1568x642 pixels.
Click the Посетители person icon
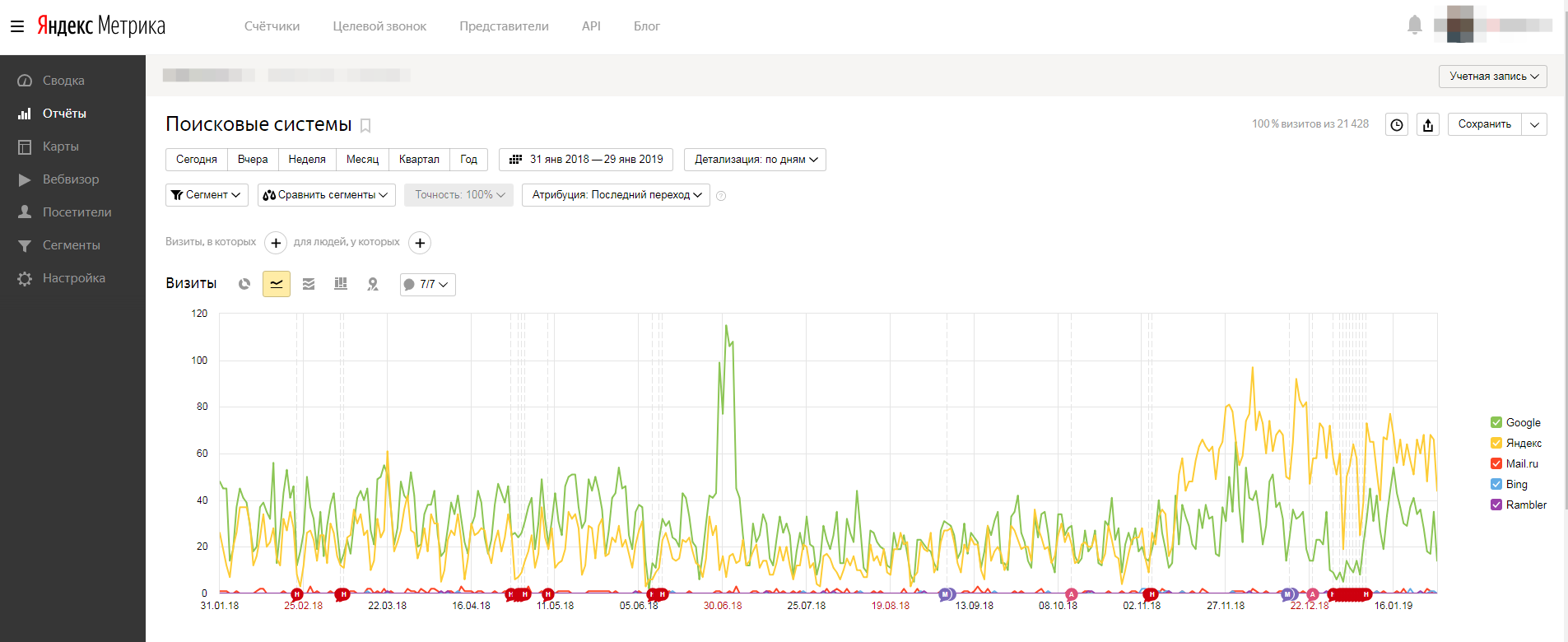pos(25,212)
